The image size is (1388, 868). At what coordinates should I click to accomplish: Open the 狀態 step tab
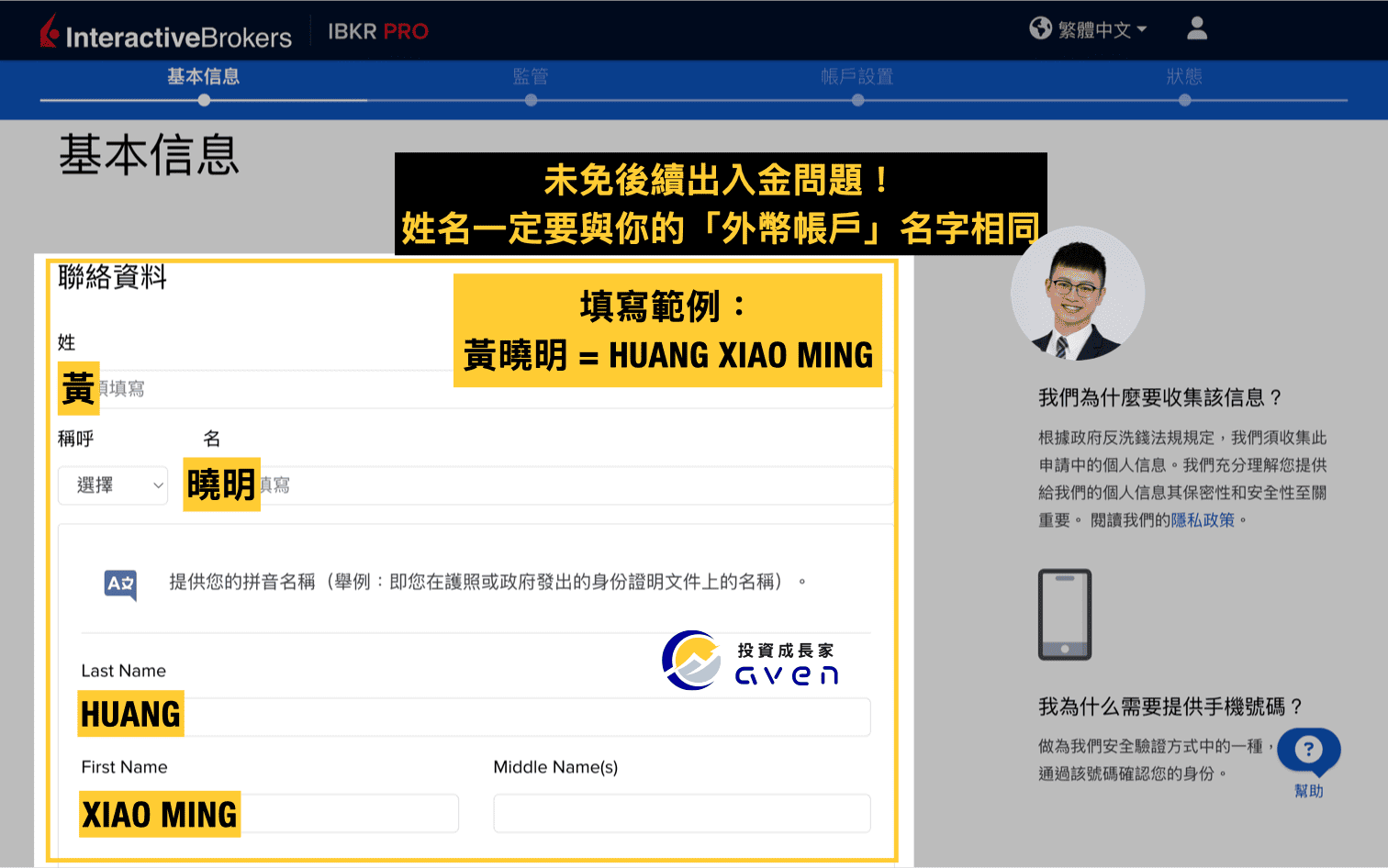click(1184, 77)
